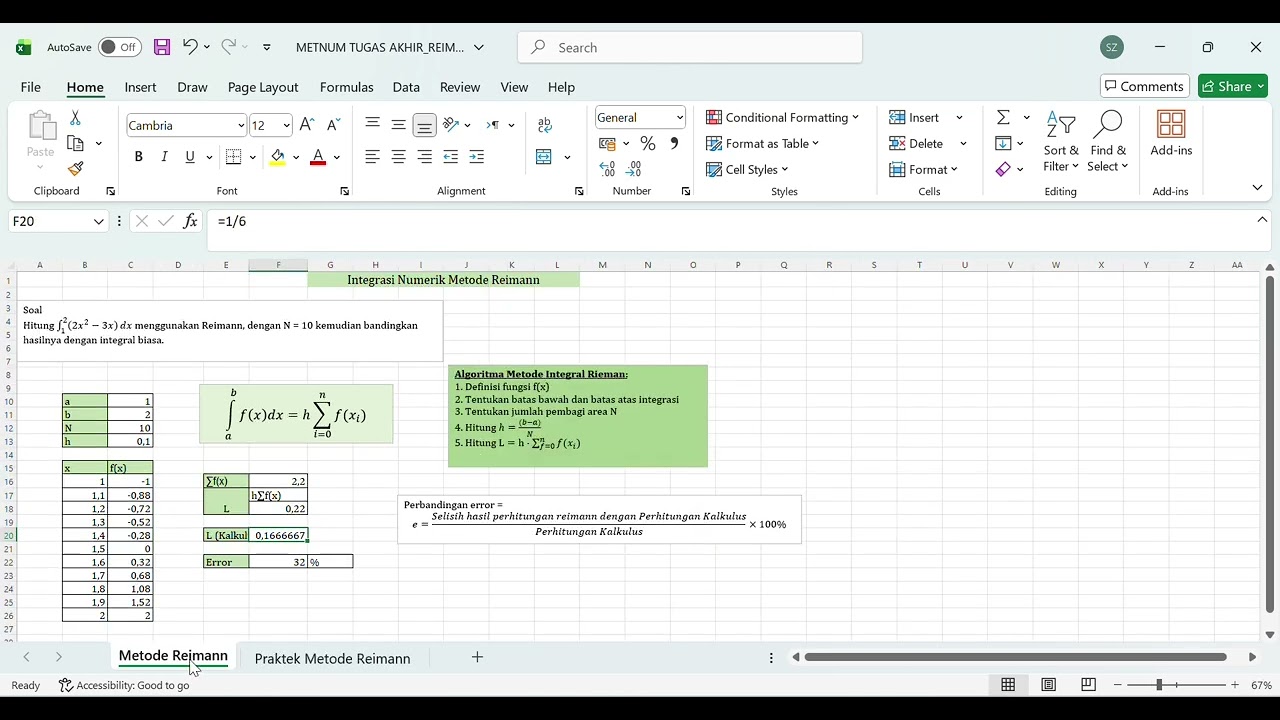Click the Increase Decimal icon
The height and width of the screenshot is (720, 1280).
coord(607,170)
